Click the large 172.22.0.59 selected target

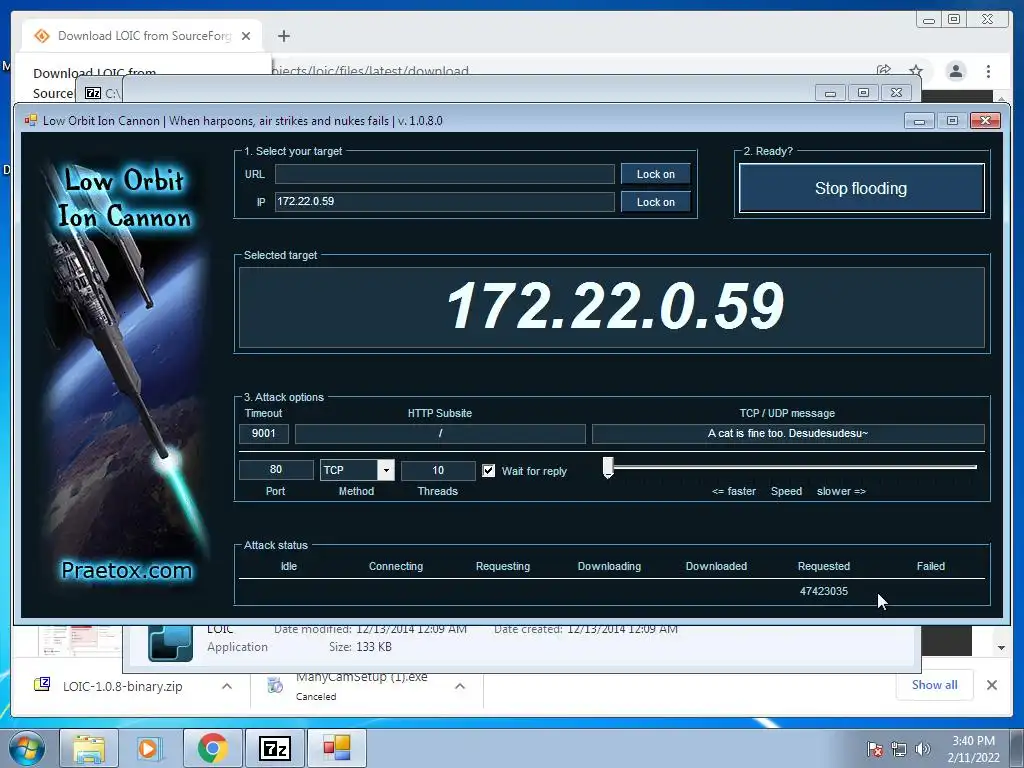(615, 306)
